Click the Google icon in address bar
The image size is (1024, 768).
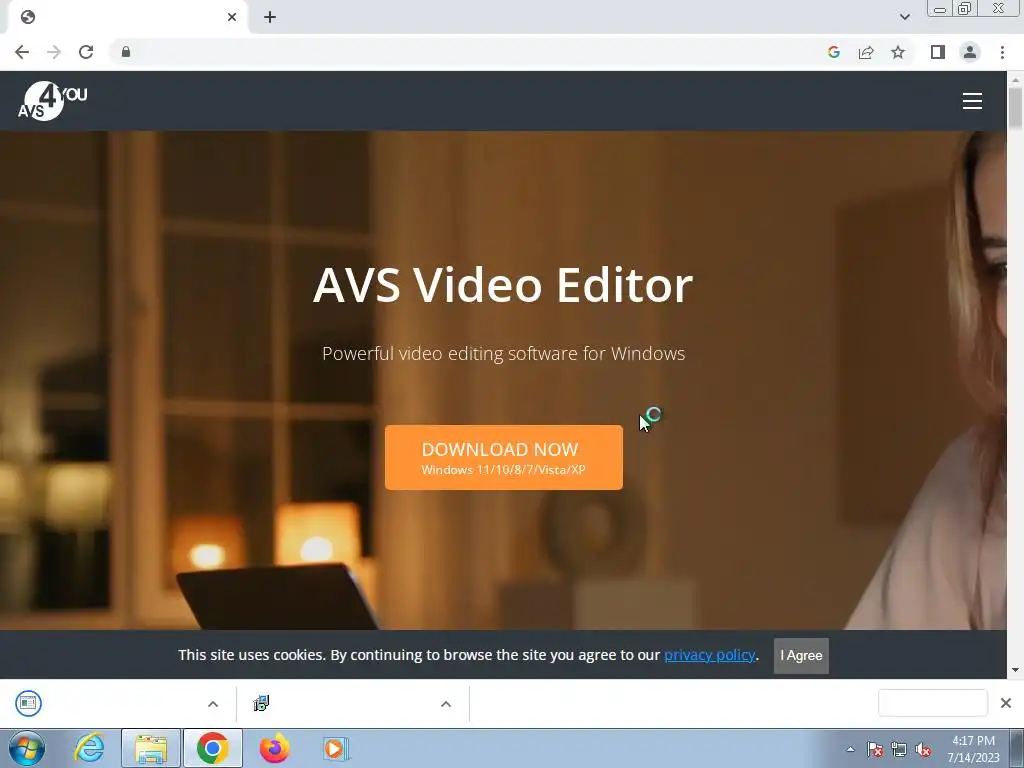833,52
